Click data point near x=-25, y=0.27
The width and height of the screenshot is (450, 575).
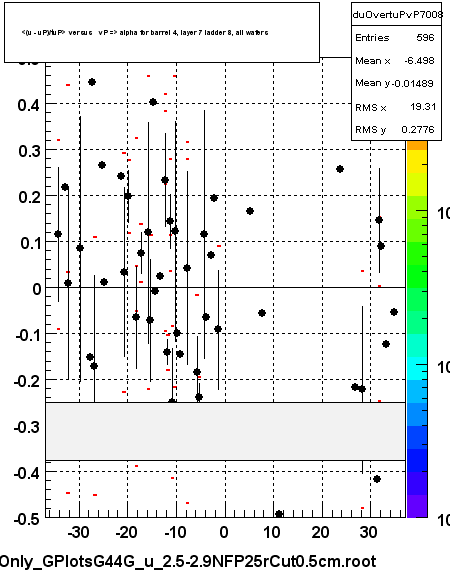click(102, 165)
